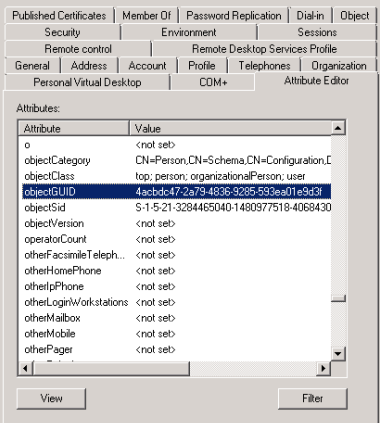Select the objectVersion attribute row
Viewport: 380px width, 423px height.
pyautogui.click(x=177, y=223)
